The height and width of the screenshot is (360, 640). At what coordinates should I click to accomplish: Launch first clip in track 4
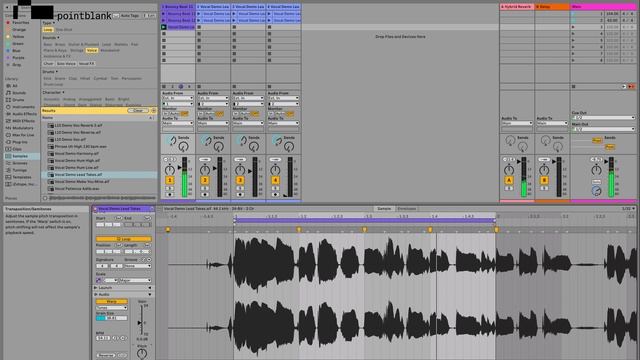click(269, 14)
